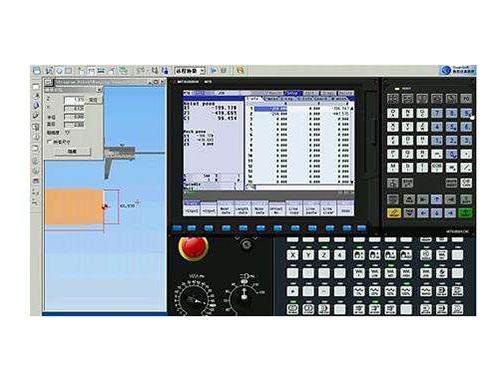This screenshot has width=500, height=375.
Task: Open the dropdown list in the top toolbar
Action: point(190,71)
